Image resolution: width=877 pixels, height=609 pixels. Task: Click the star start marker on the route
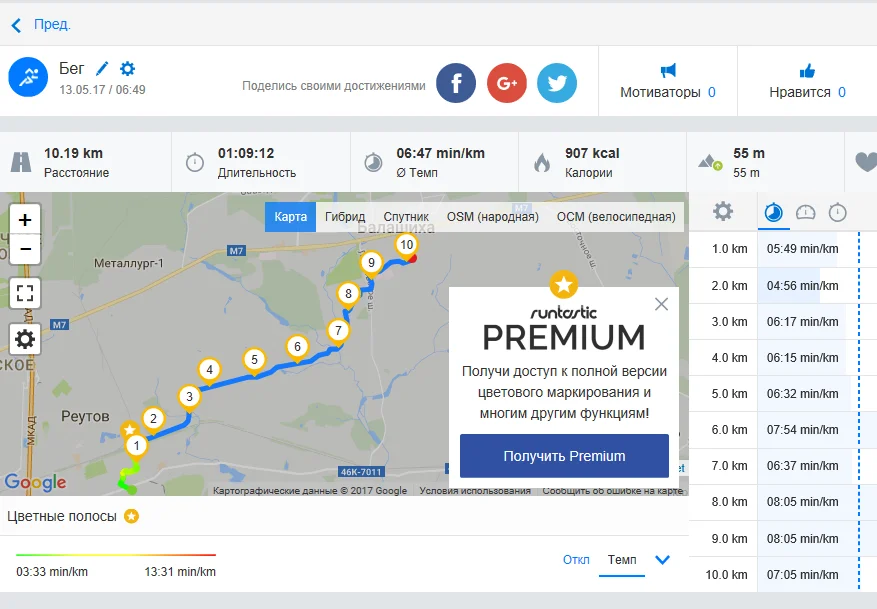click(x=130, y=429)
